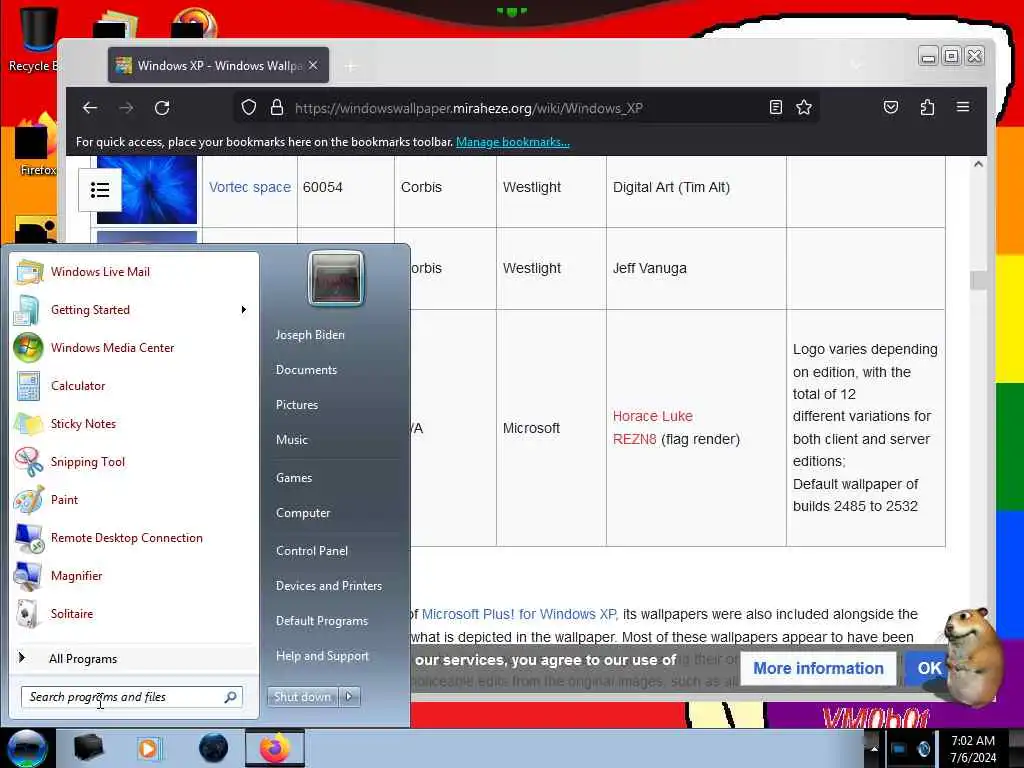Click the tracking protection shield icon
The width and height of the screenshot is (1024, 768).
point(249,108)
